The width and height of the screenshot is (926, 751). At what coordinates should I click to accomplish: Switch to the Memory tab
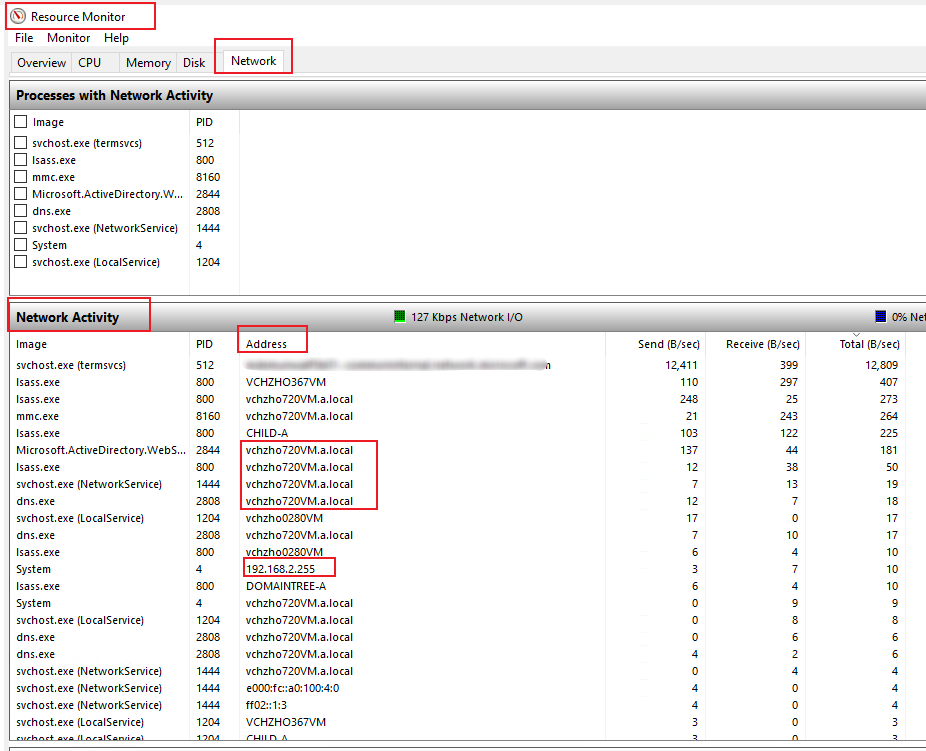click(x=148, y=63)
